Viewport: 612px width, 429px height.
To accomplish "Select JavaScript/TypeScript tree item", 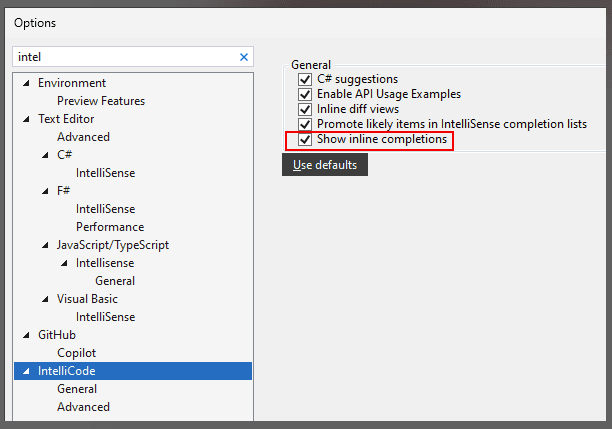I will (113, 245).
